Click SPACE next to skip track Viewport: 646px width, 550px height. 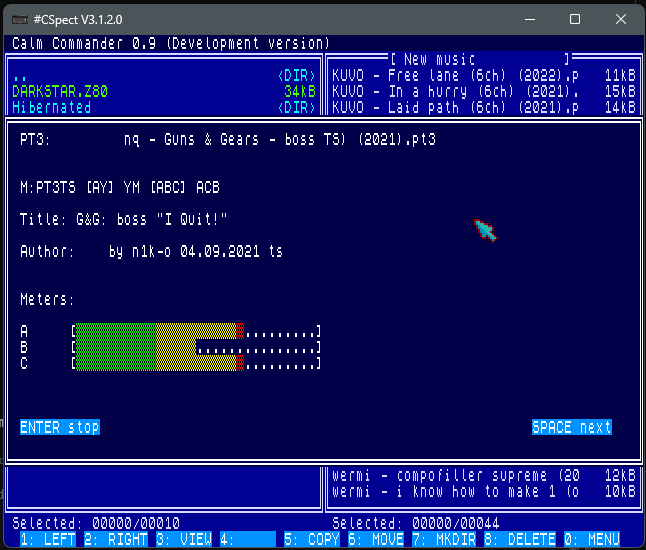tap(572, 427)
